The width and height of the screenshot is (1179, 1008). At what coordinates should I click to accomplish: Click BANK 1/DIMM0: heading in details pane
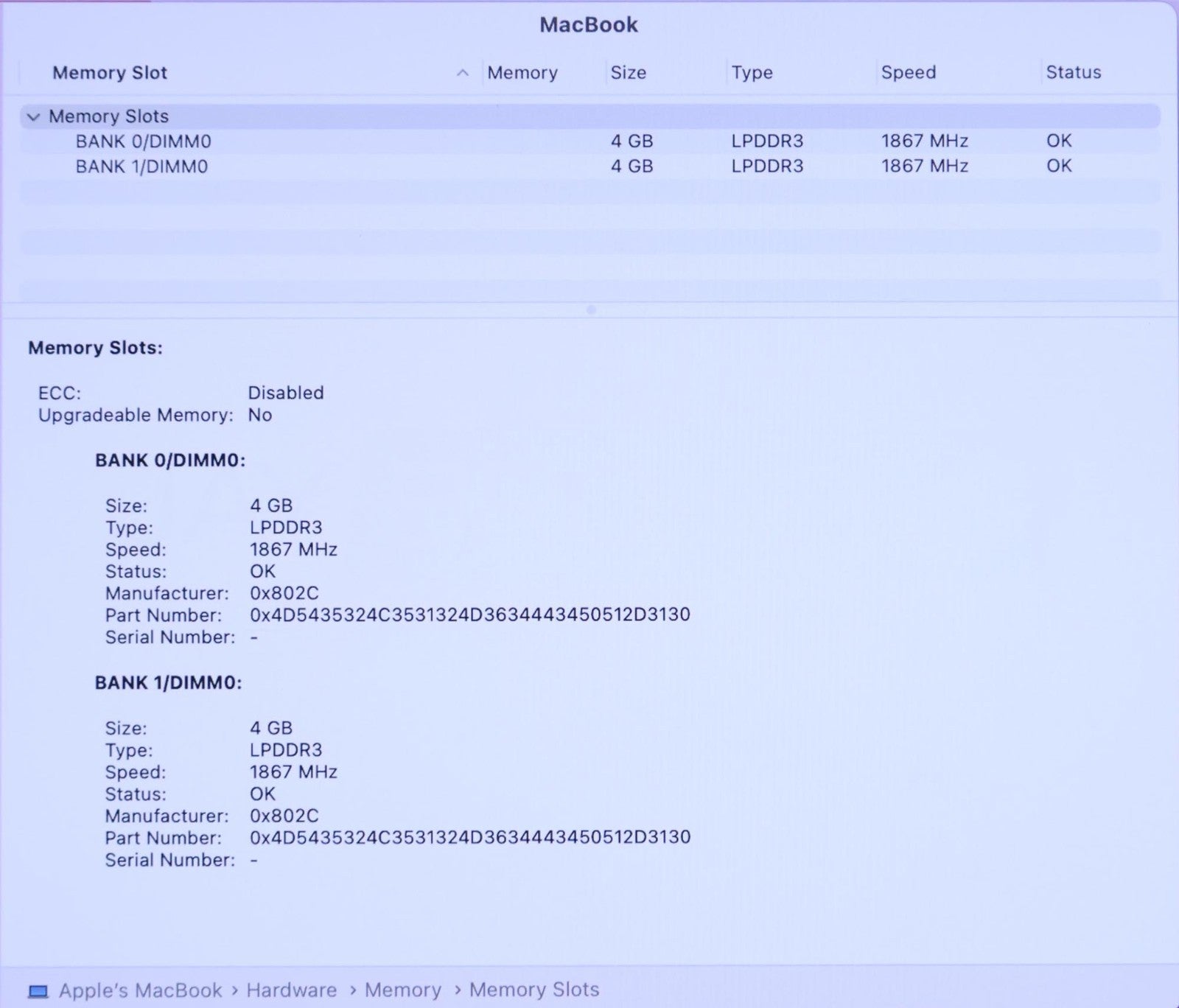pyautogui.click(x=169, y=683)
